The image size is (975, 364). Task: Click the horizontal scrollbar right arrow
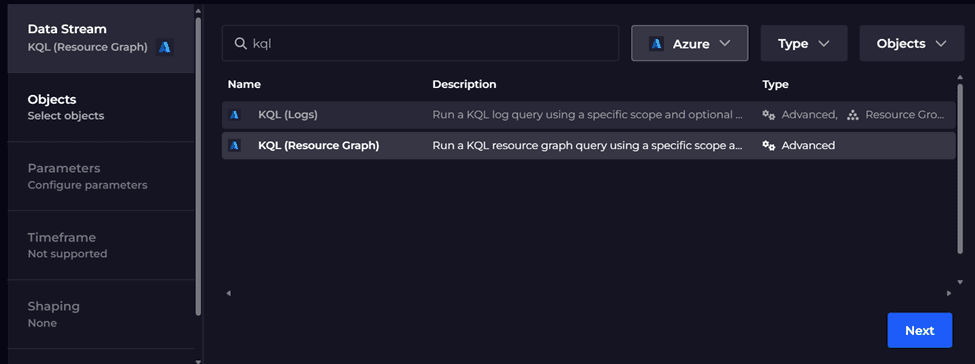tap(949, 293)
